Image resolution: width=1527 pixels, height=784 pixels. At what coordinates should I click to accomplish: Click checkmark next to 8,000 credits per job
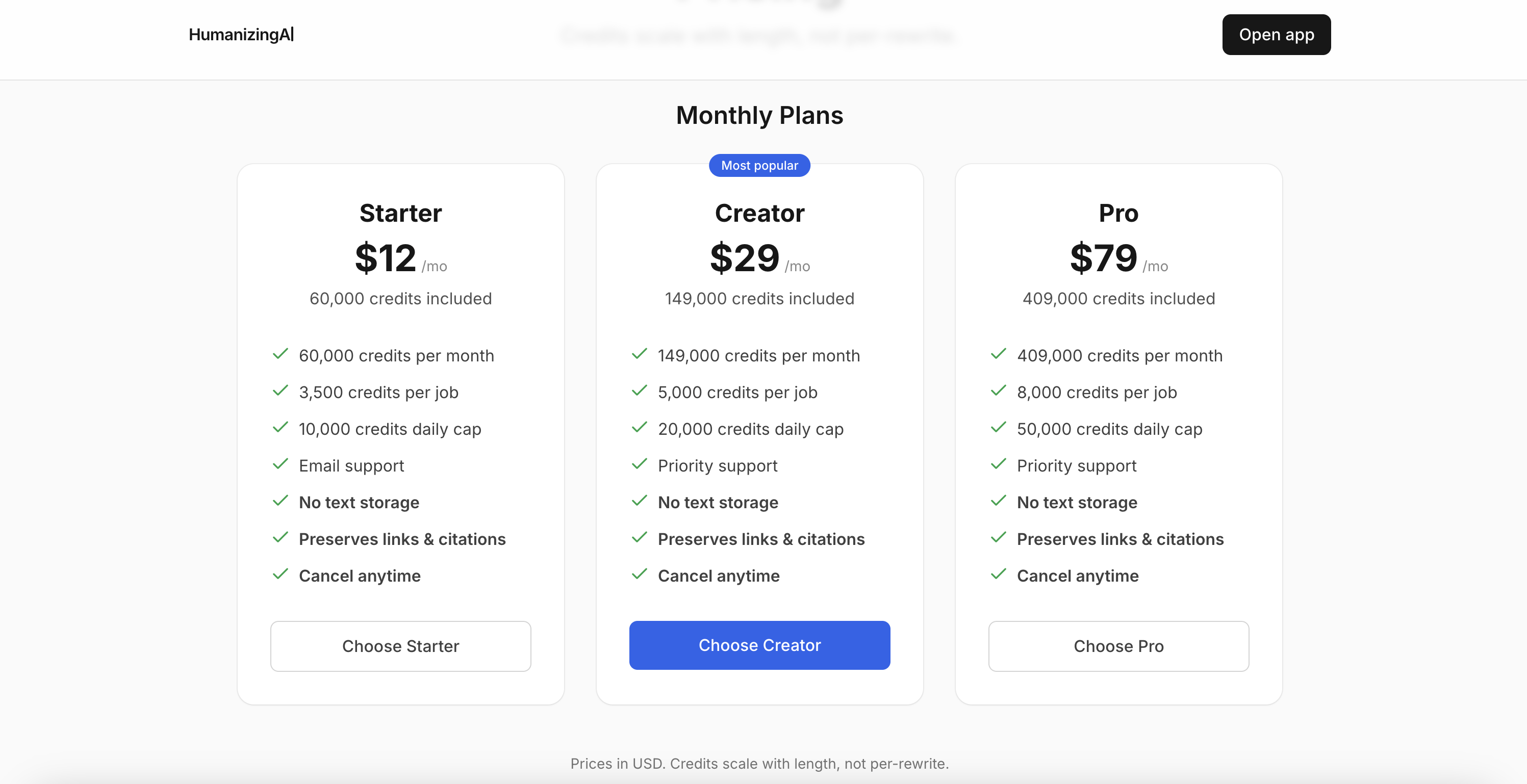998,391
